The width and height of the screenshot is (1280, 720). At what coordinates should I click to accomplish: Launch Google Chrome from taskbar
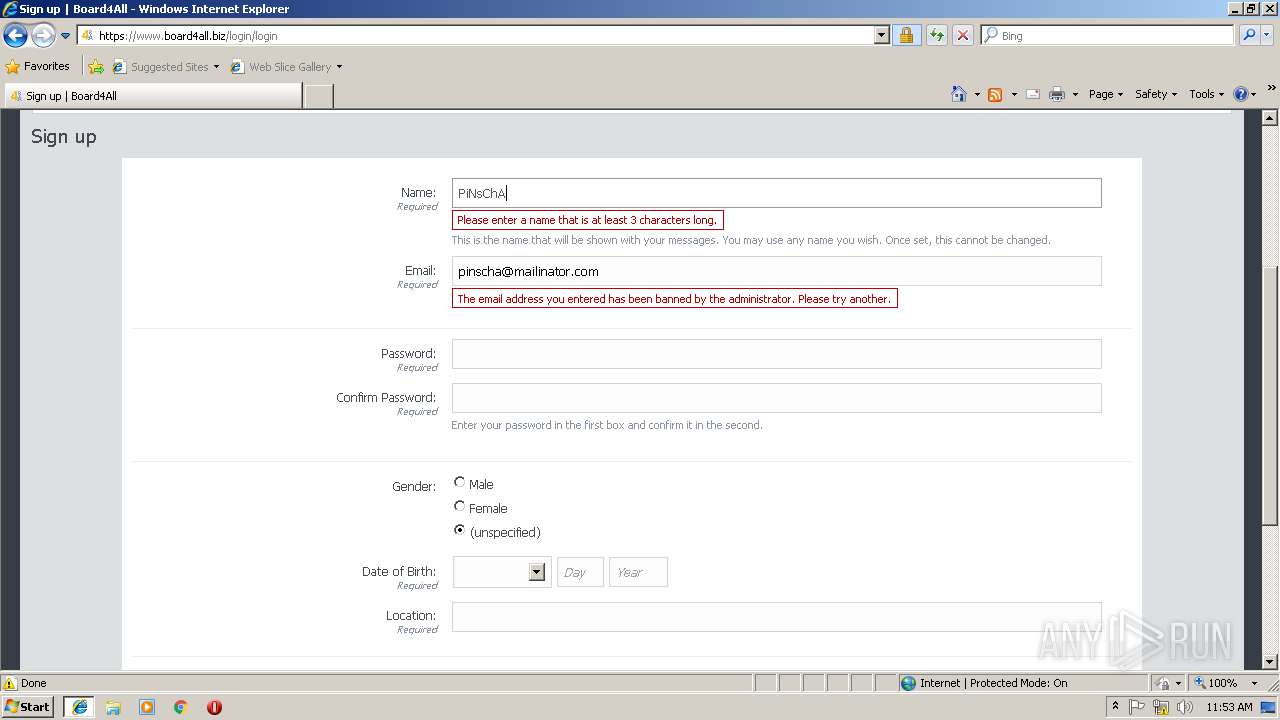[181, 707]
